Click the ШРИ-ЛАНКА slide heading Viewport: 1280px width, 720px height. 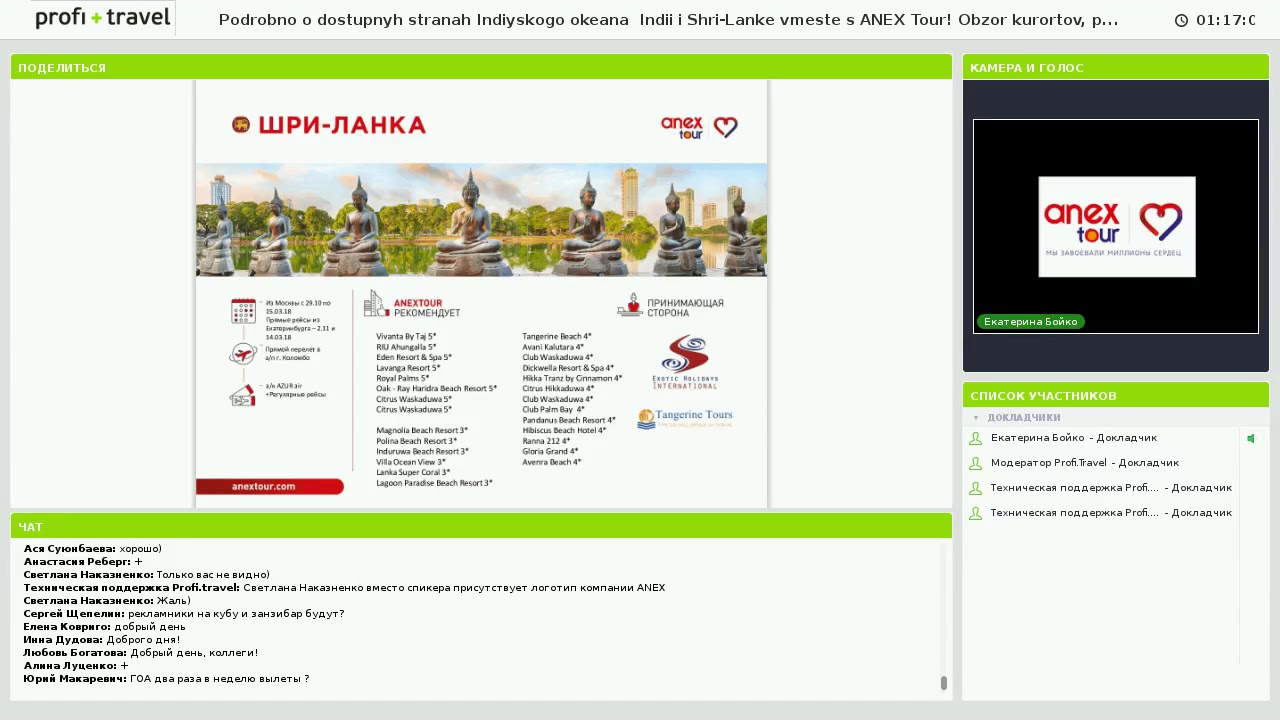coord(342,125)
